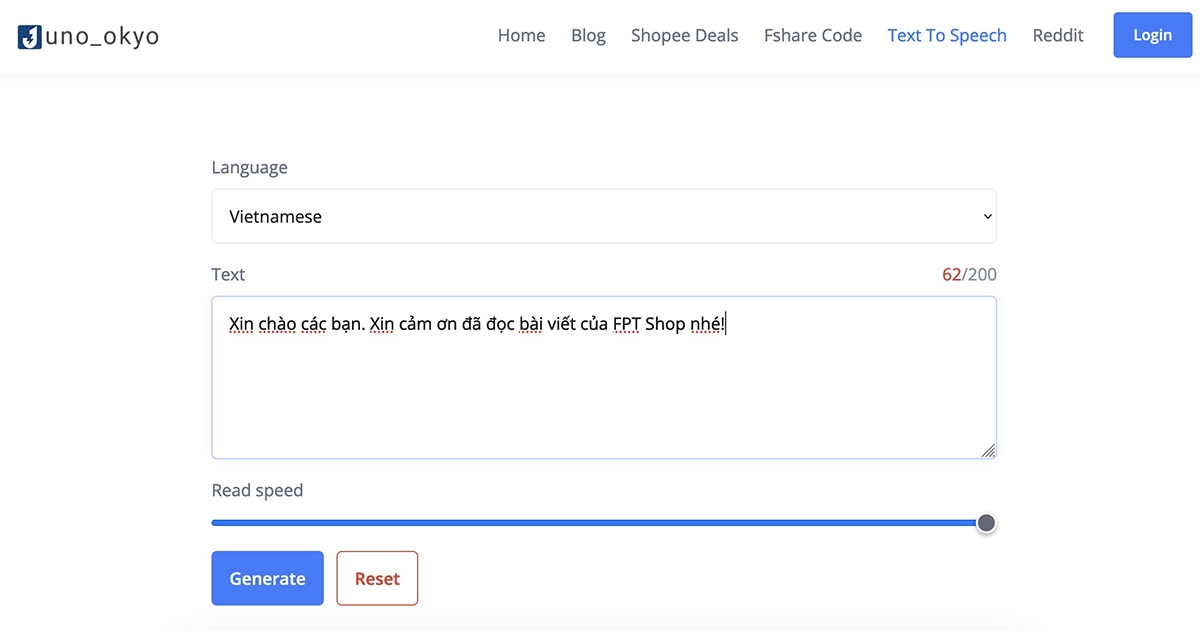The image size is (1200, 631).
Task: Click the Read speed label
Action: tap(257, 490)
